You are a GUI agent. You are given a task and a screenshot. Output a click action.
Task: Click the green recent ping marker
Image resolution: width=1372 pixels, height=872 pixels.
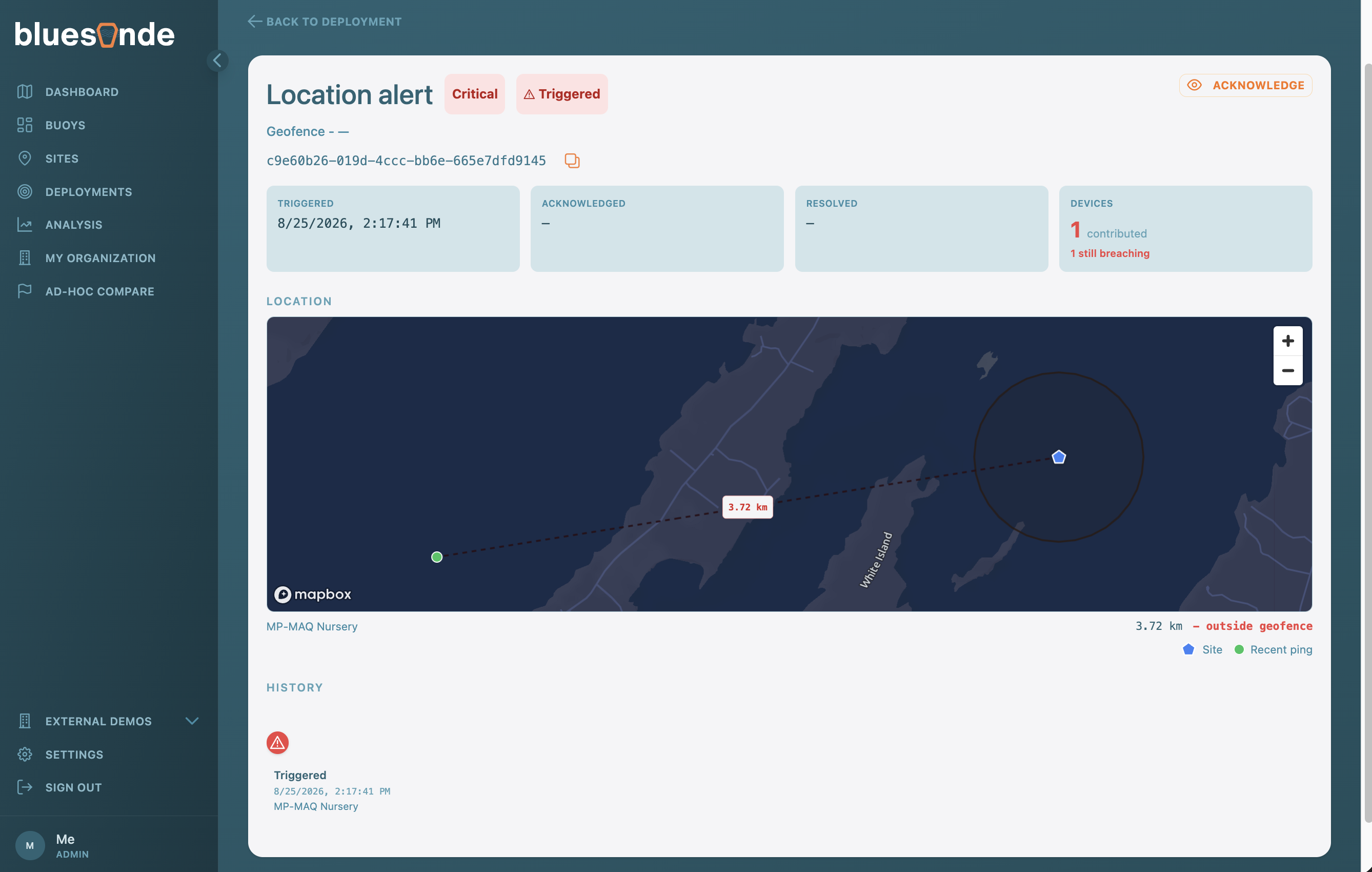[437, 557]
